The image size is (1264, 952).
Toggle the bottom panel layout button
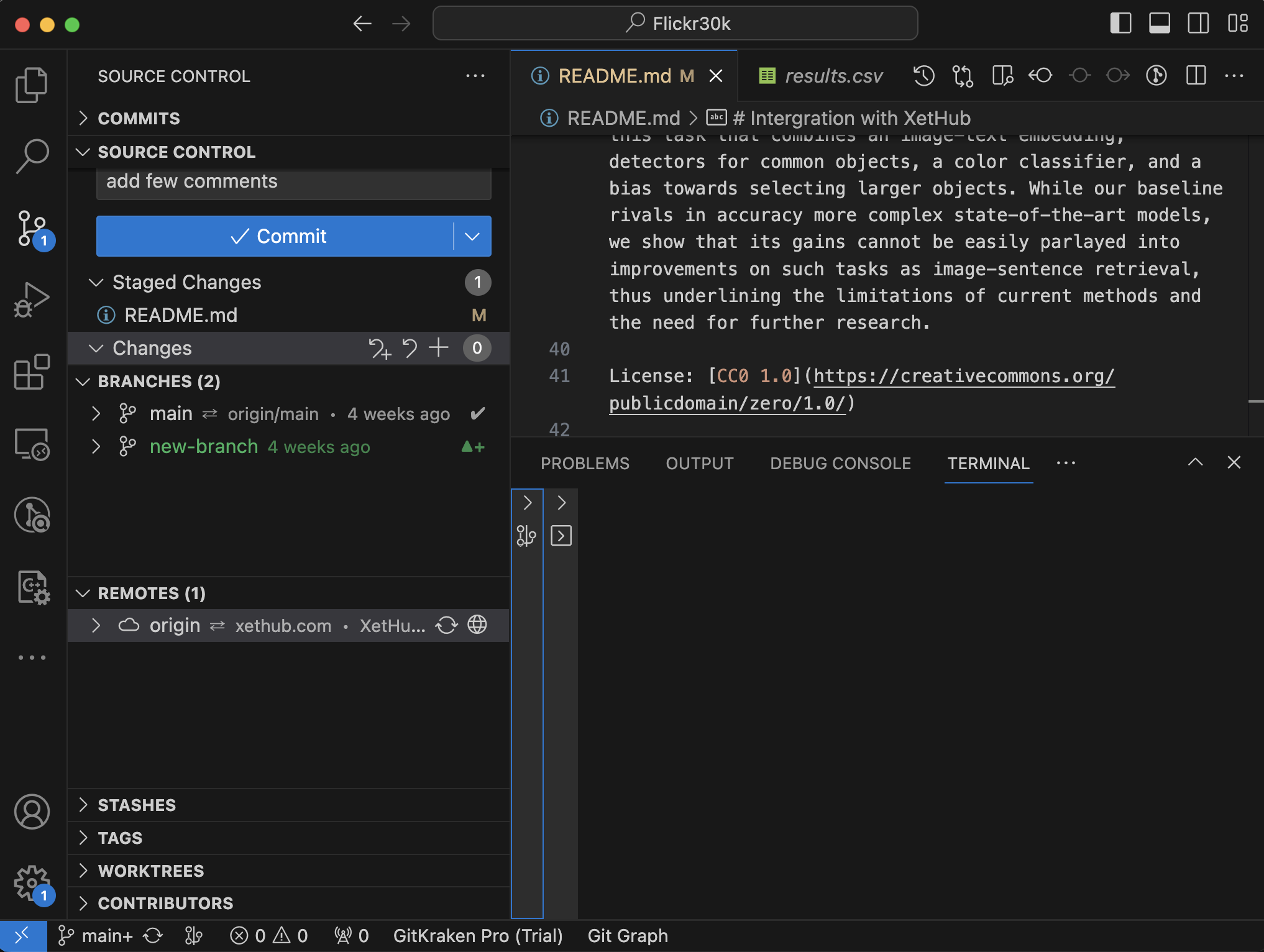pos(1160,24)
